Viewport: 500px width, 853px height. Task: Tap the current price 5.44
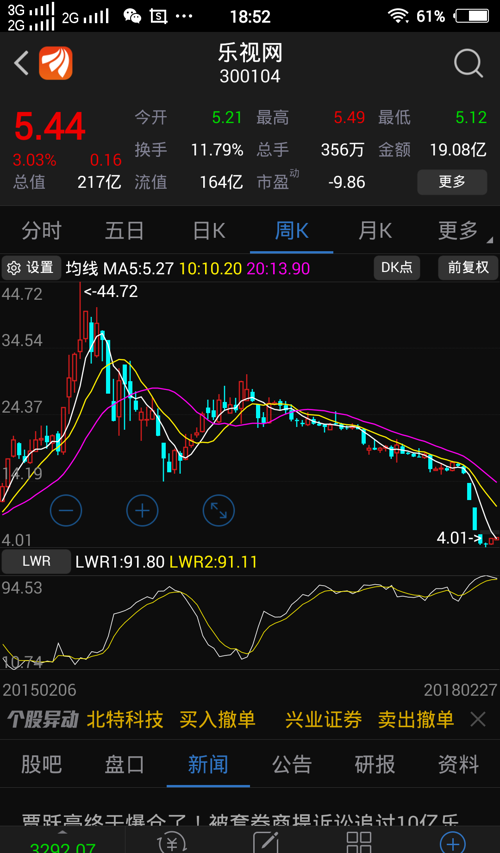tap(50, 126)
